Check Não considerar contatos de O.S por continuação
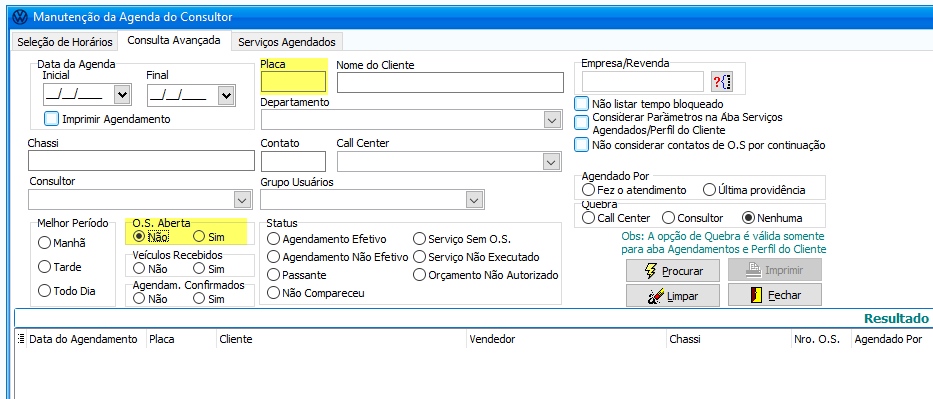The height and width of the screenshot is (399, 933). click(x=581, y=144)
